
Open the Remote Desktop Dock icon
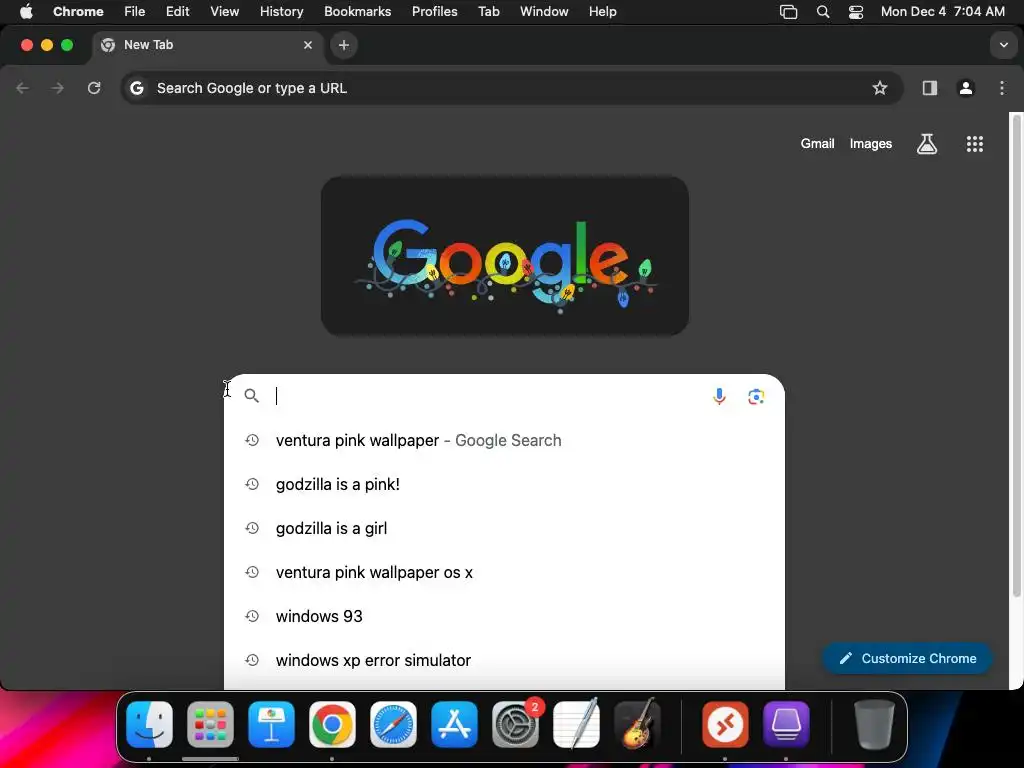click(x=725, y=725)
